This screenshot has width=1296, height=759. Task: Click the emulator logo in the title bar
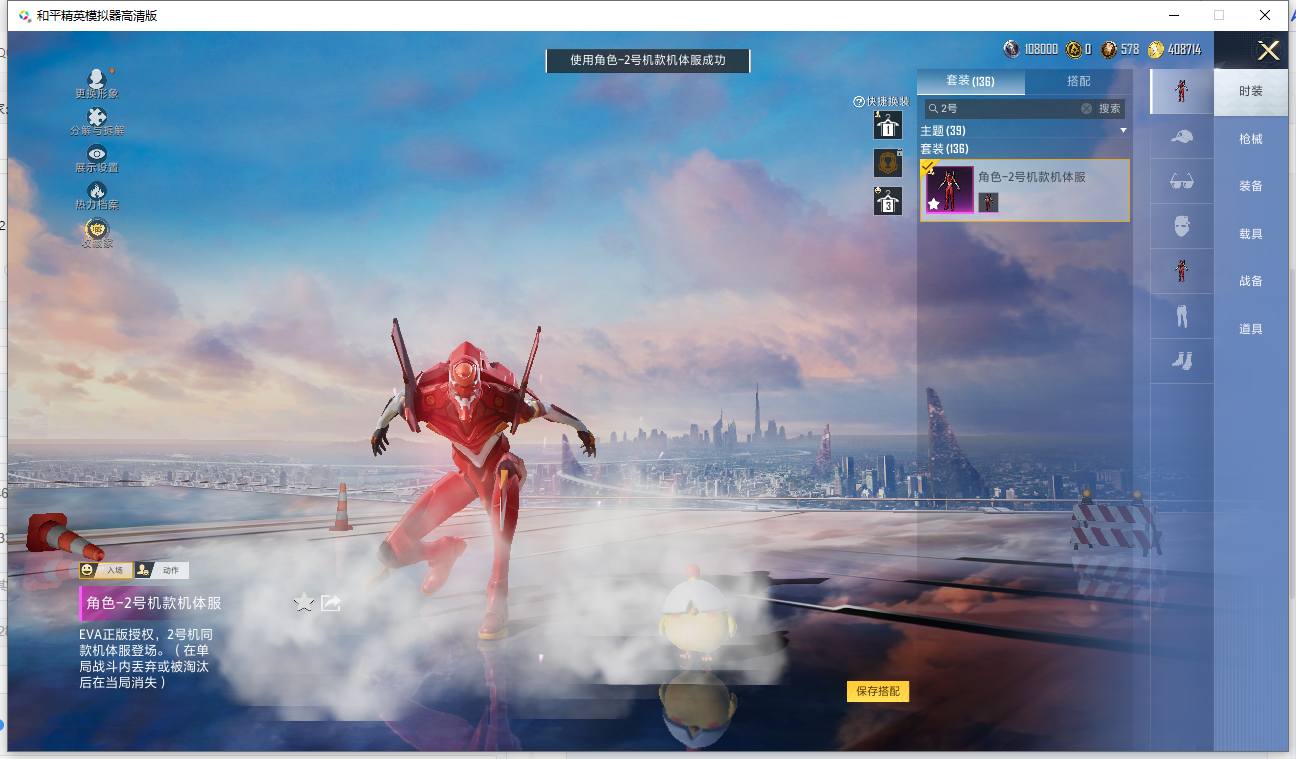click(24, 15)
